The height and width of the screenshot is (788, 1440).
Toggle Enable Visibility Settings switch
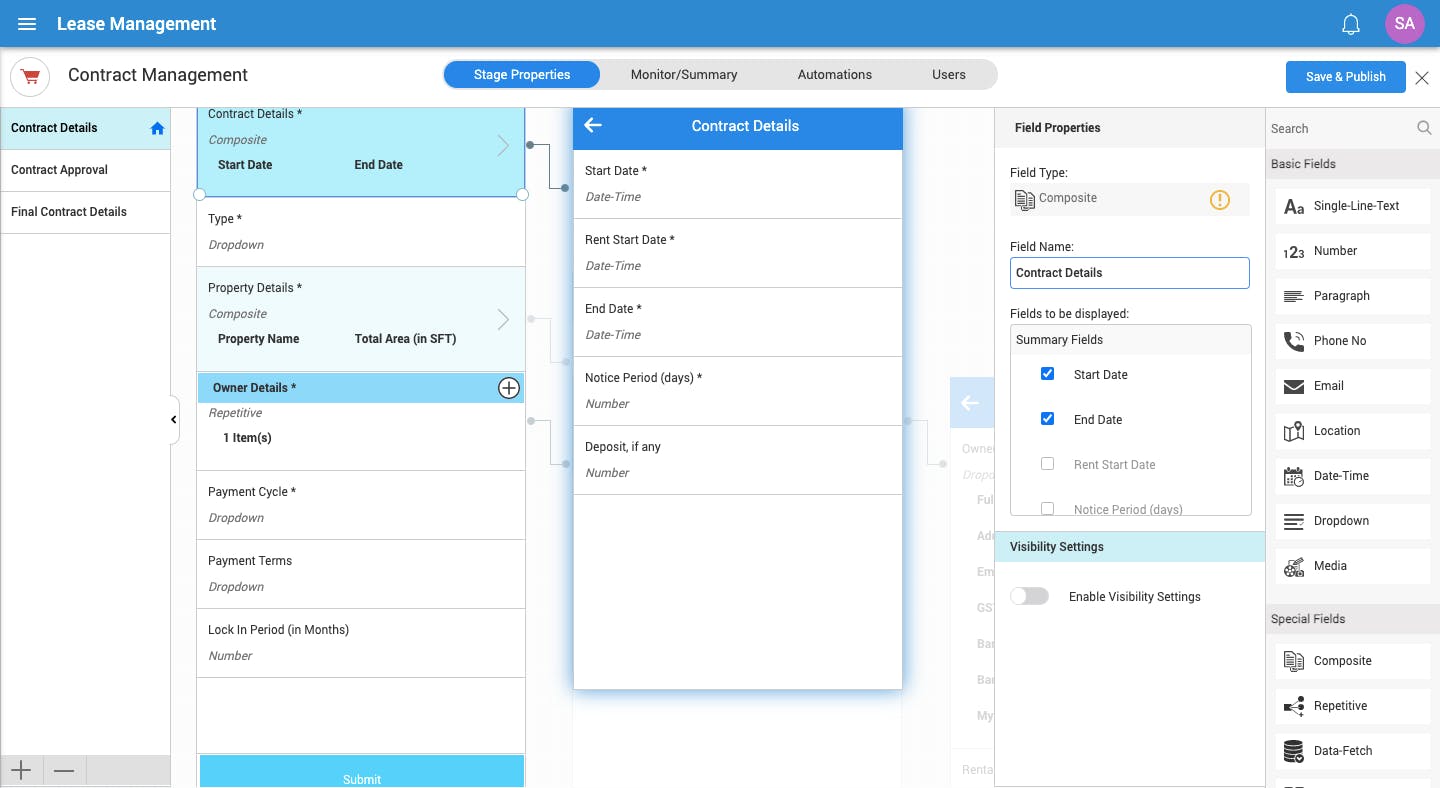tap(1029, 596)
